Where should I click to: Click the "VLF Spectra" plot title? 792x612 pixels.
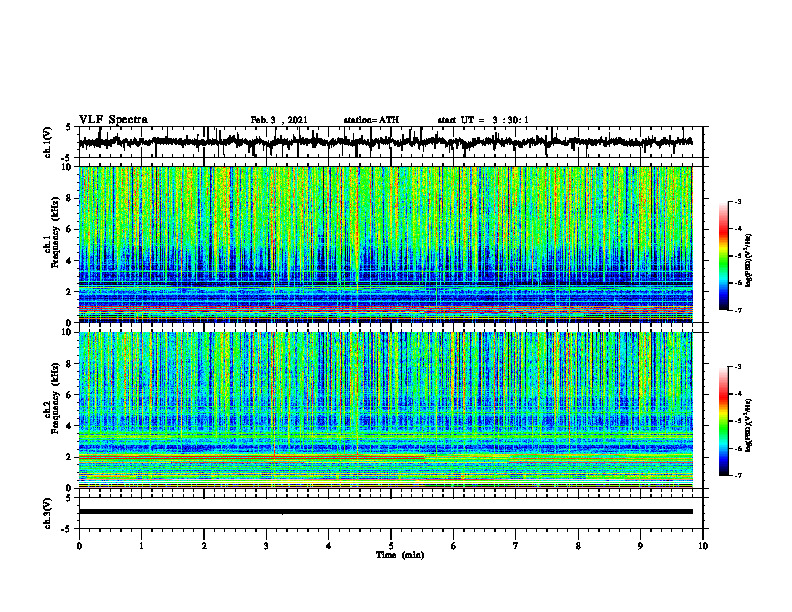point(113,120)
